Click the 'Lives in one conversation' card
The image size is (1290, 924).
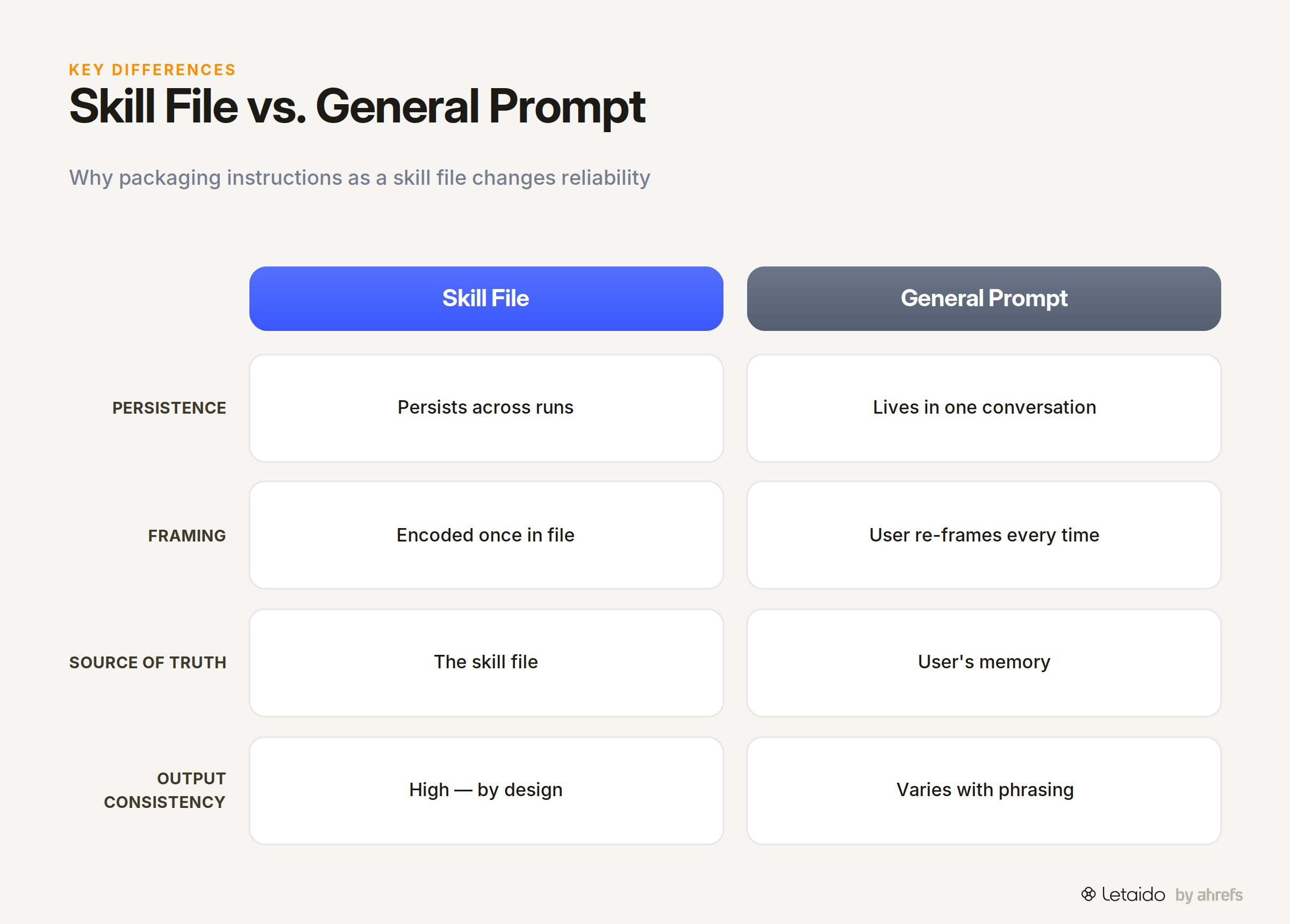(x=984, y=408)
